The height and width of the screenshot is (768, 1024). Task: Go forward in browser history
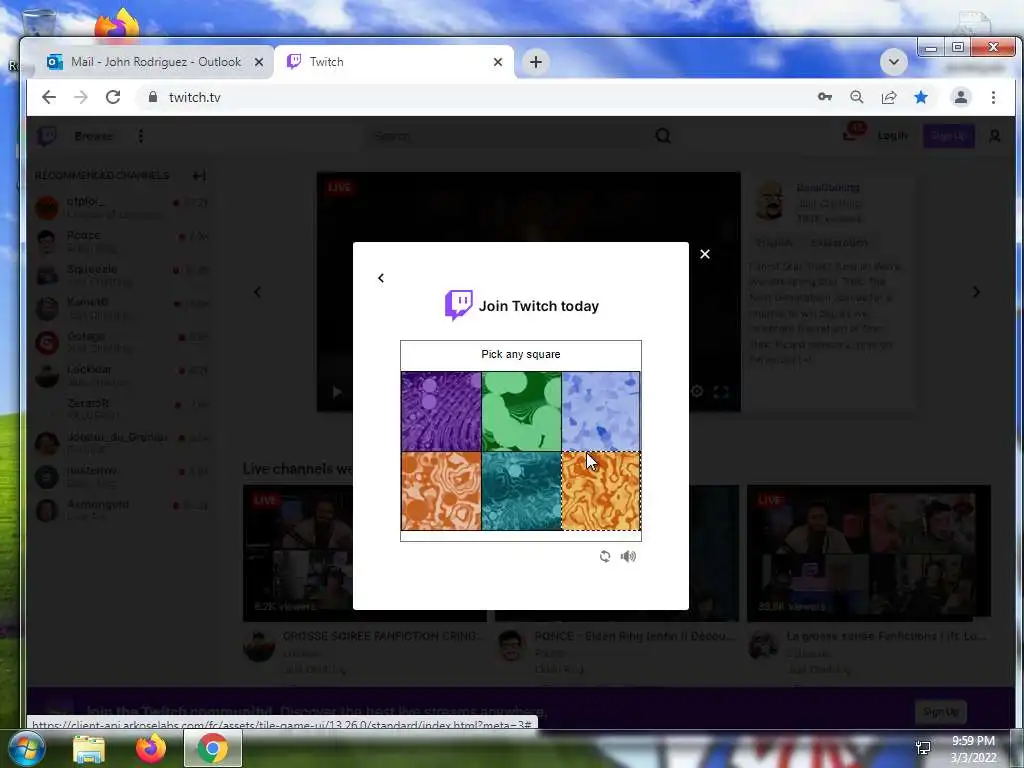coord(81,97)
